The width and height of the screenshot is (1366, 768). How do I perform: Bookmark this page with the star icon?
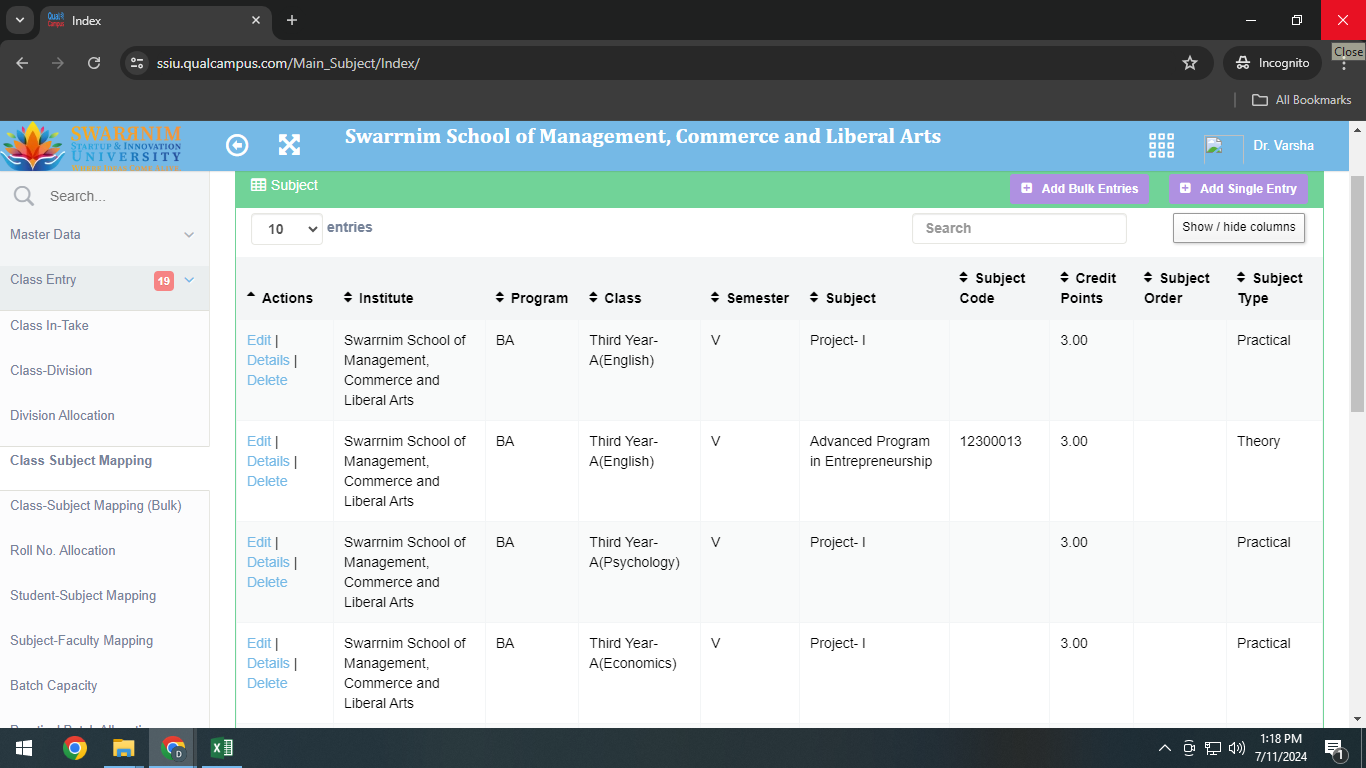[1190, 63]
